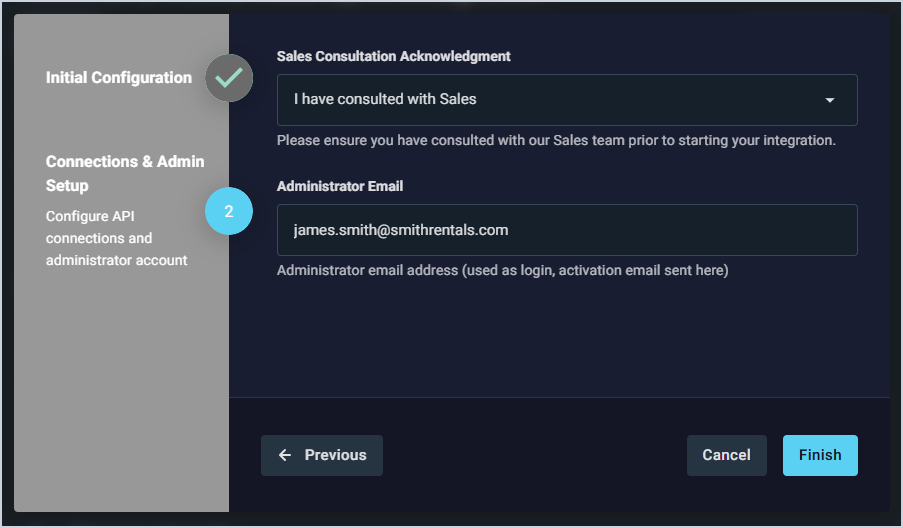The width and height of the screenshot is (903, 528).
Task: Expand the dropdown caret arrow
Action: pyautogui.click(x=830, y=100)
